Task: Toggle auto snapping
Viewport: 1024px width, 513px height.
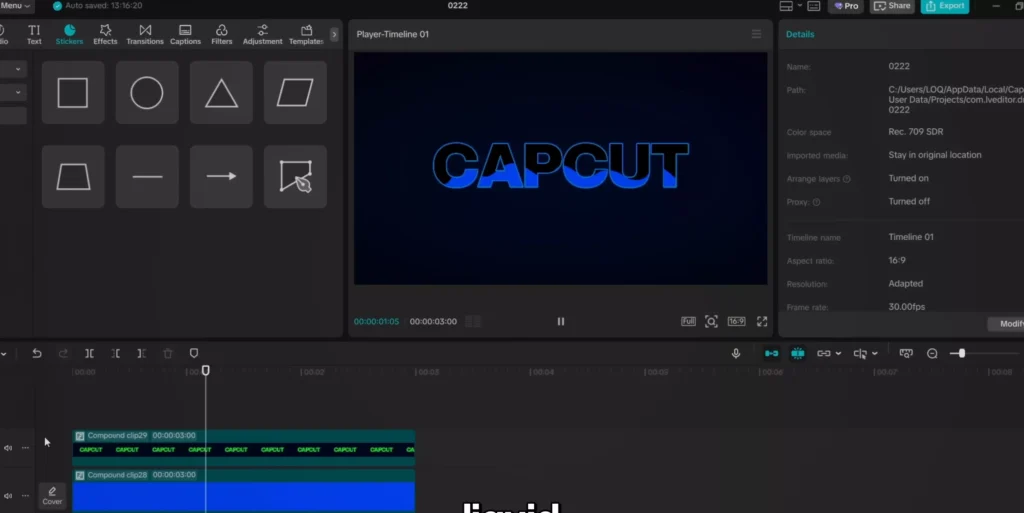Action: point(797,353)
